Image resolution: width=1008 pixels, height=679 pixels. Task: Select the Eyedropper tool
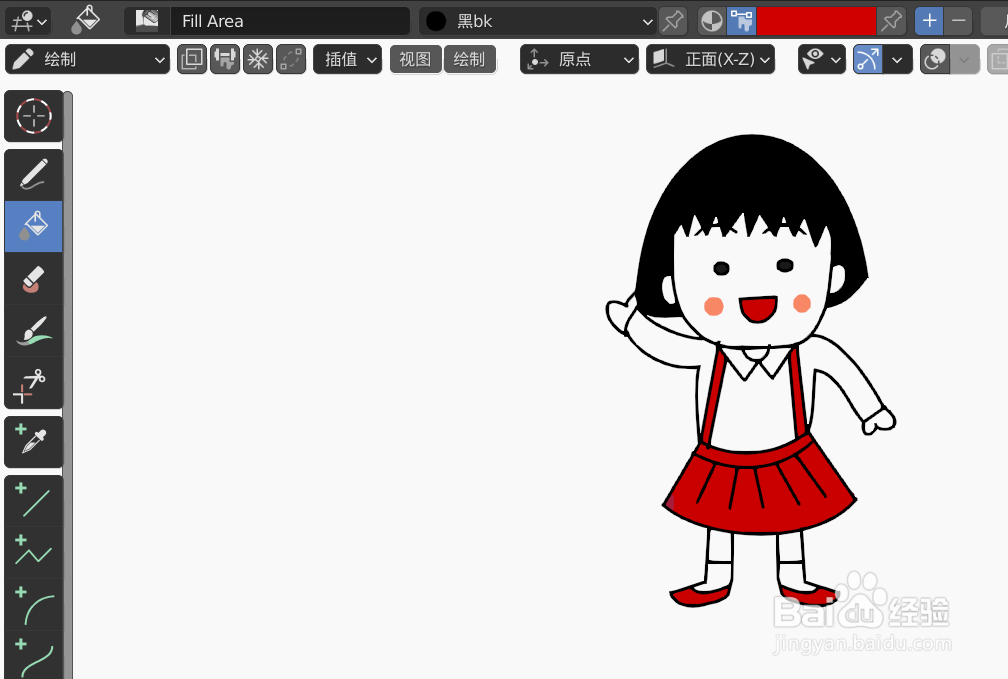(x=33, y=442)
